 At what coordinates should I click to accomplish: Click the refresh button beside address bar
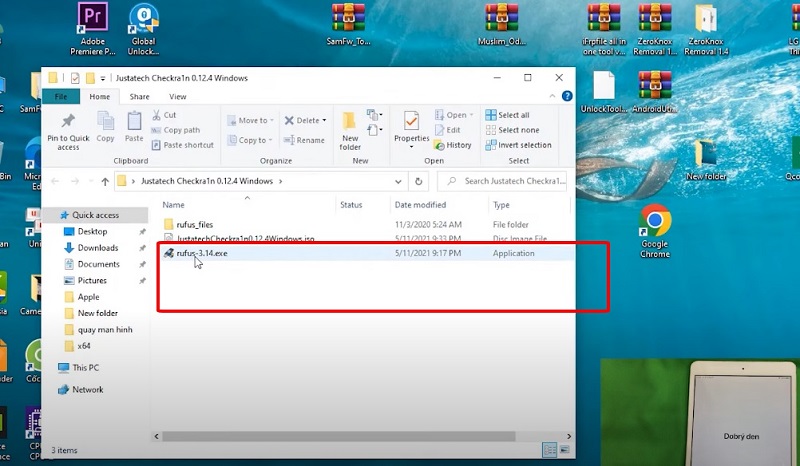click(419, 181)
